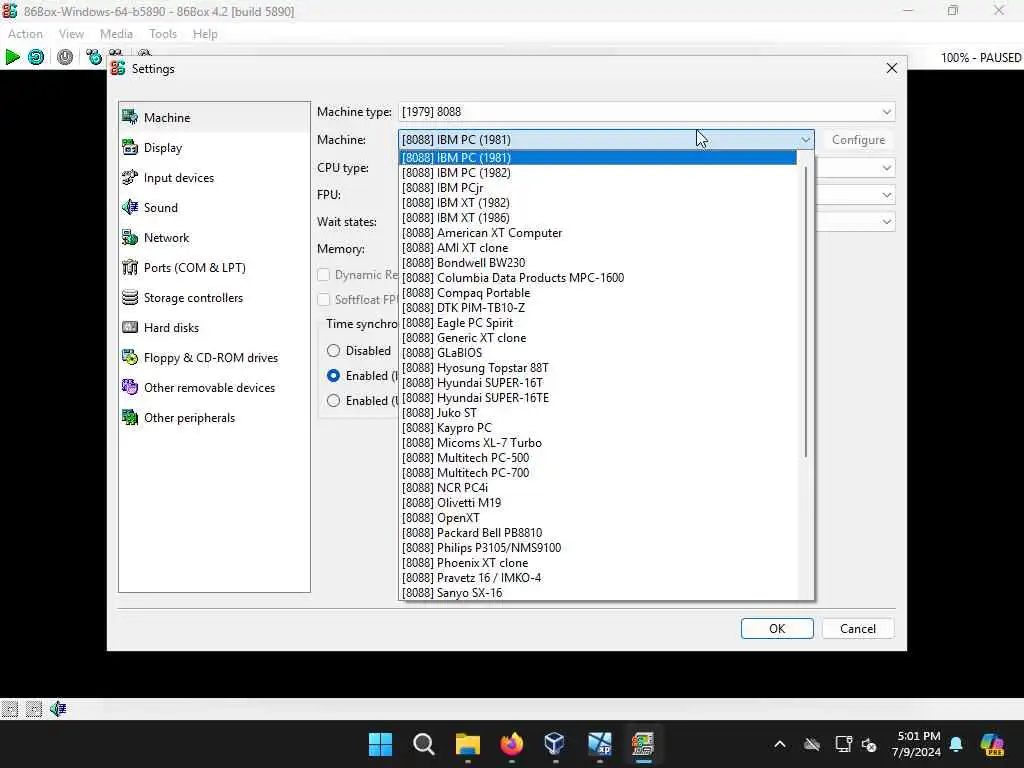Viewport: 1024px width, 768px height.
Task: Toggle the Dynamic Recompiler checkbox
Action: [x=323, y=275]
